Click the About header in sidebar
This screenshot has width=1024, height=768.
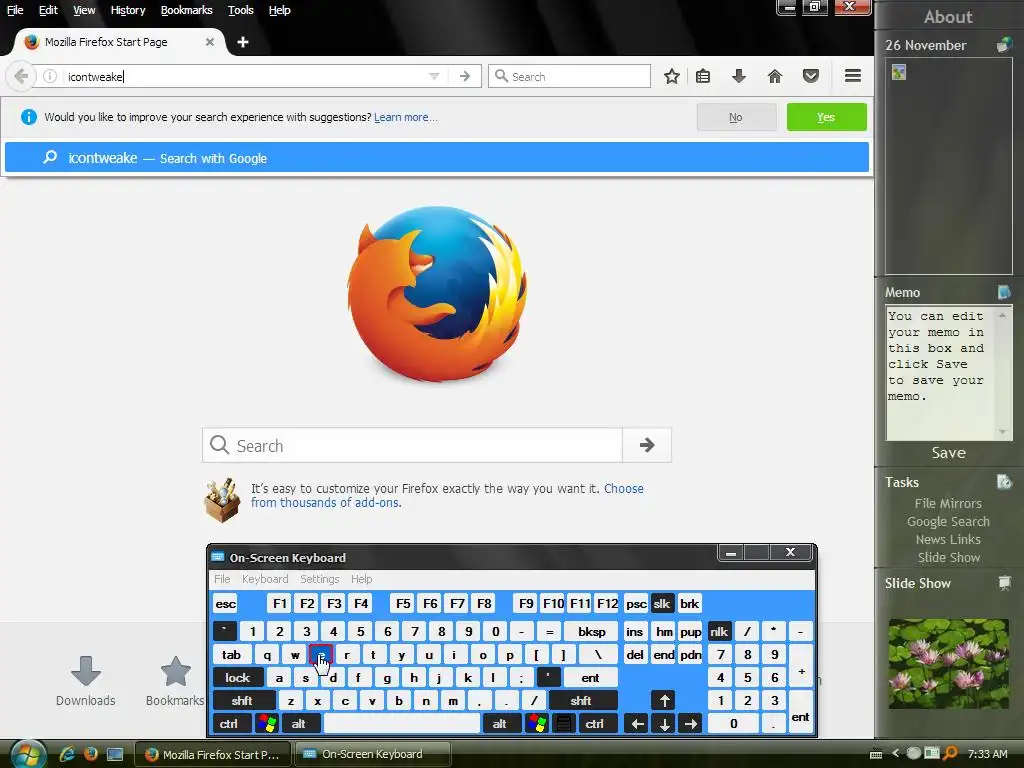(x=948, y=16)
